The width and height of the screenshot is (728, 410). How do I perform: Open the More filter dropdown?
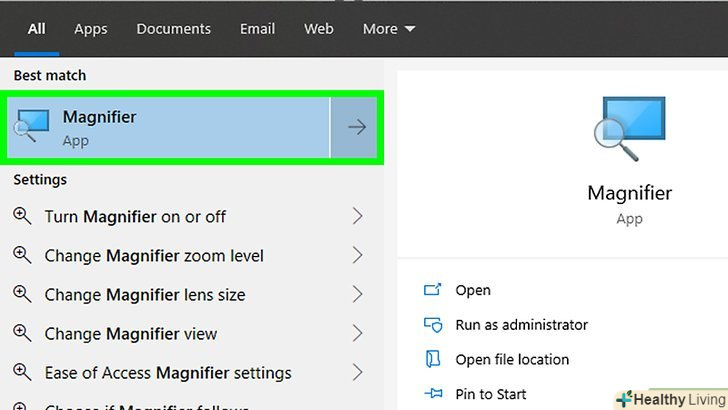coord(389,29)
